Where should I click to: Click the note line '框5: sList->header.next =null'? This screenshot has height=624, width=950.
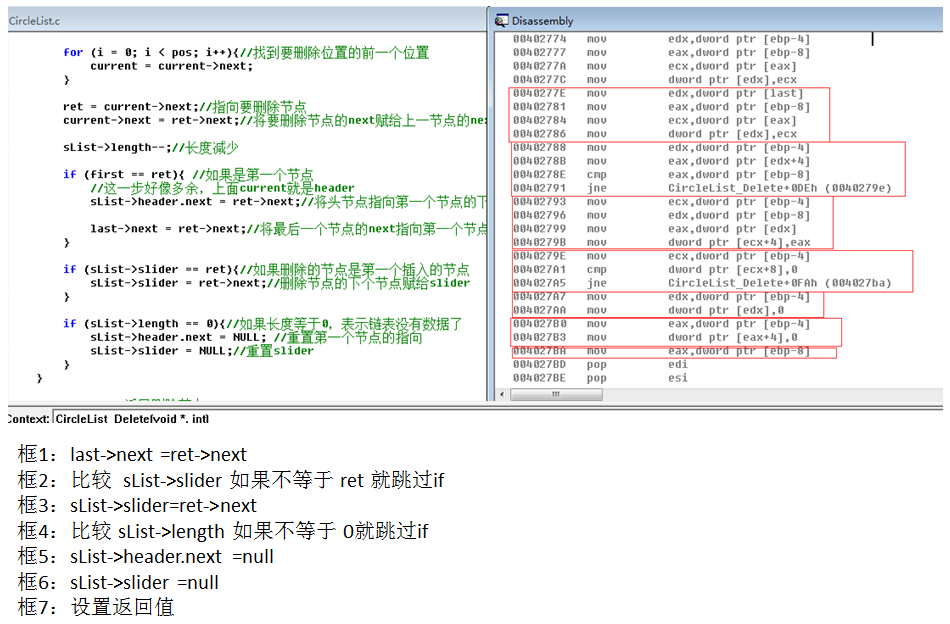[x=145, y=556]
